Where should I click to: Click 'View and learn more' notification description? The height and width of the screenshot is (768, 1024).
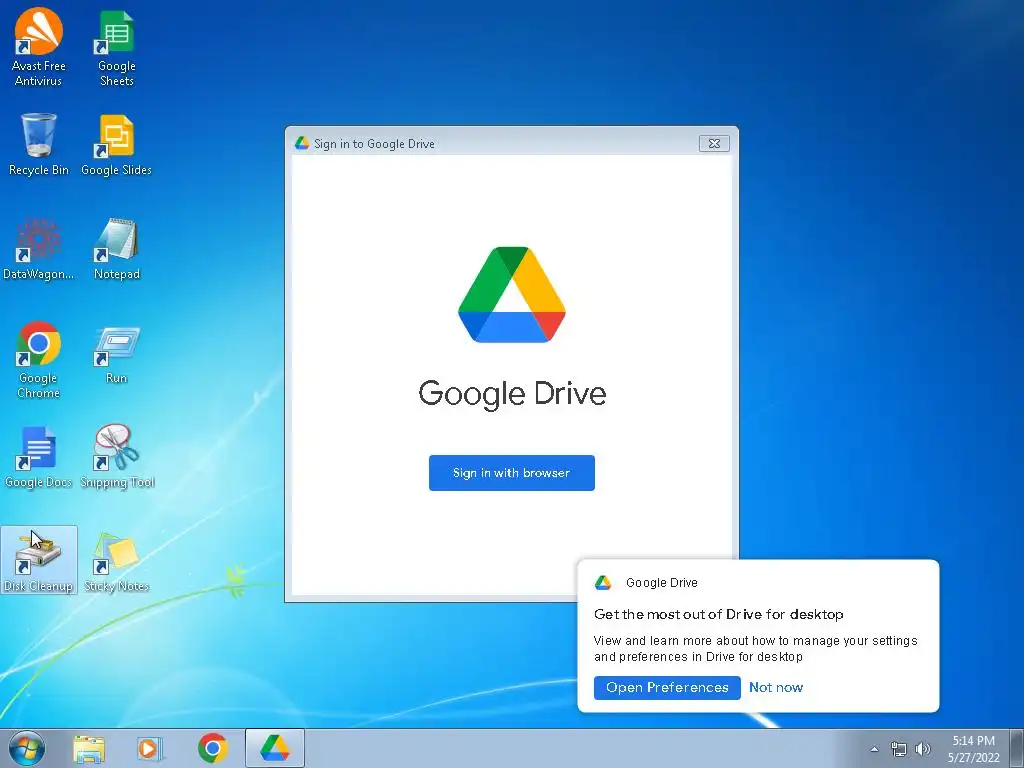coord(756,648)
